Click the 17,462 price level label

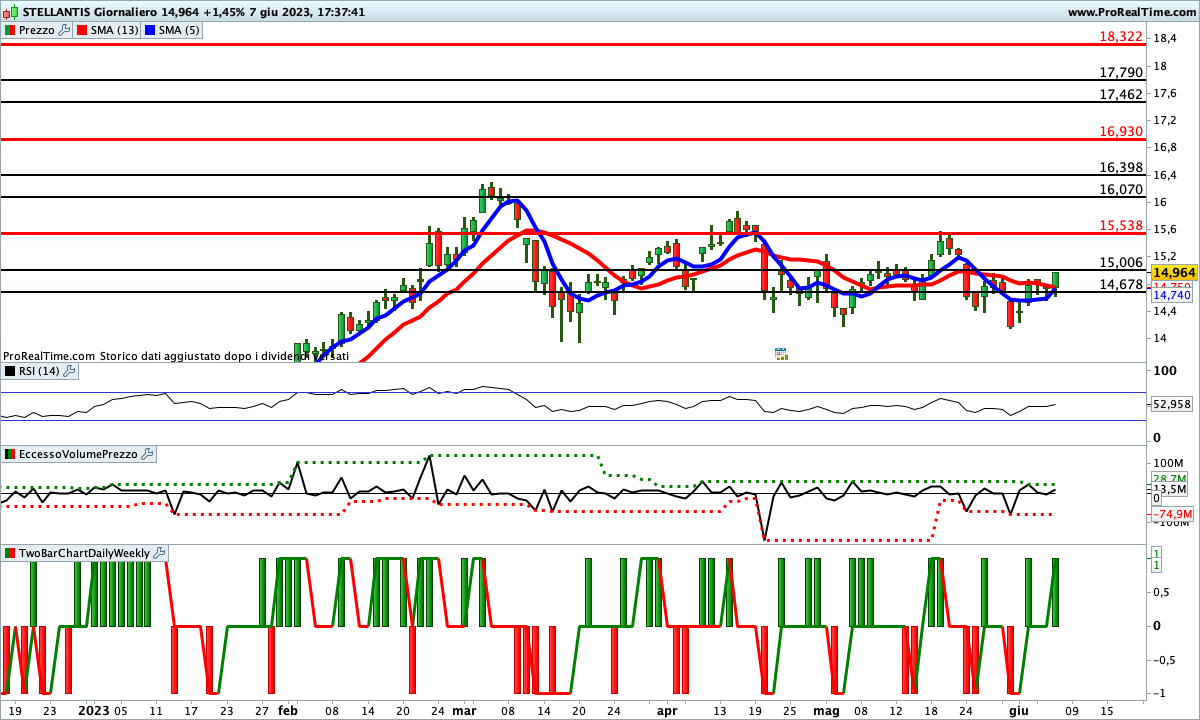tap(1120, 94)
